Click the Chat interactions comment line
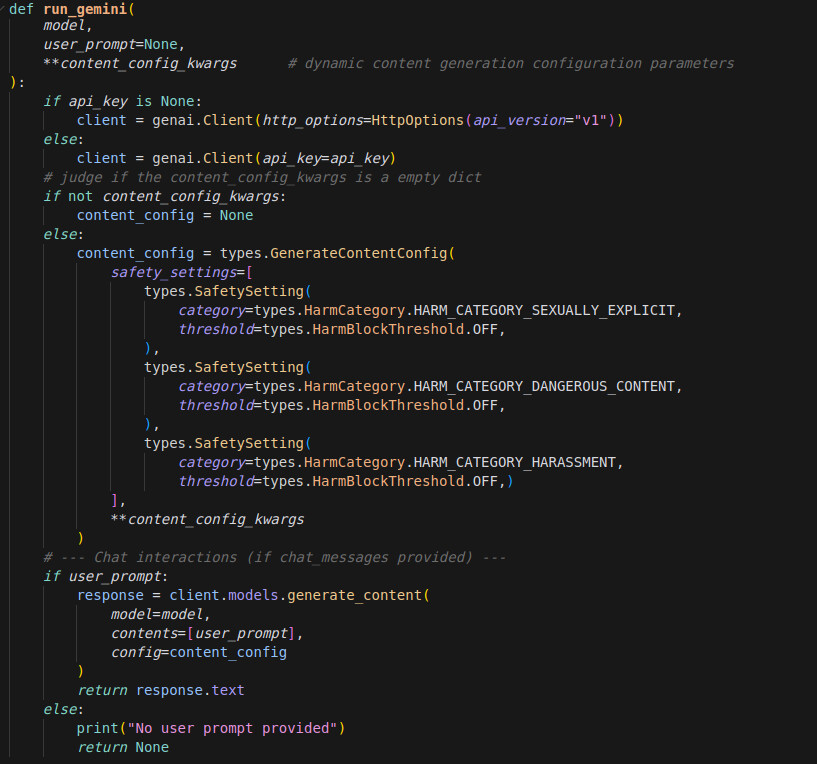Viewport: 817px width, 764px height. coord(275,558)
